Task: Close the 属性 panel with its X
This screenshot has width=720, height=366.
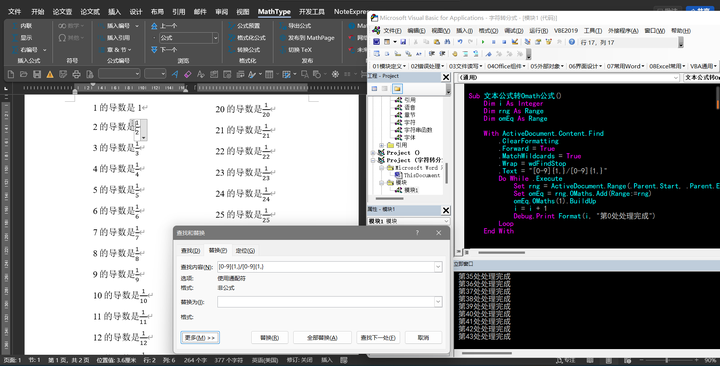Action: click(445, 210)
